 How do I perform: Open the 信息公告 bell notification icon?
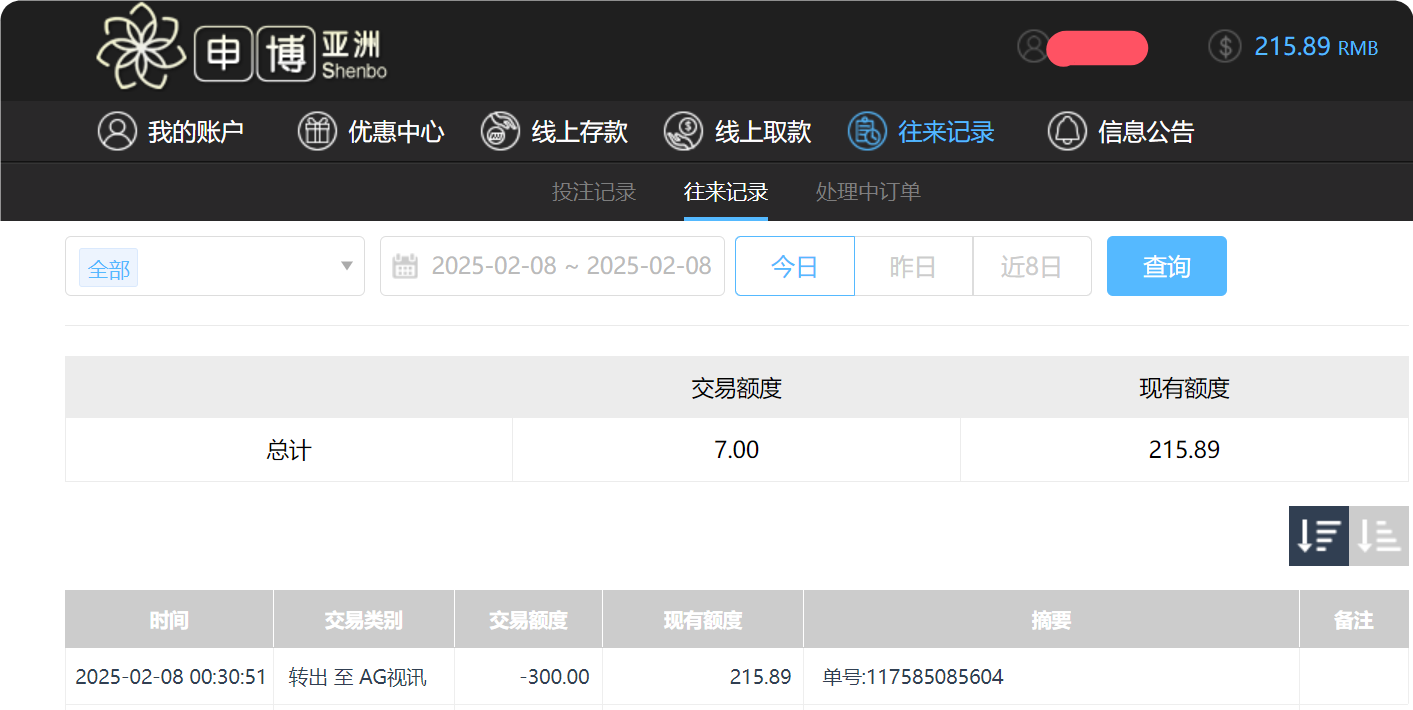tap(1067, 131)
